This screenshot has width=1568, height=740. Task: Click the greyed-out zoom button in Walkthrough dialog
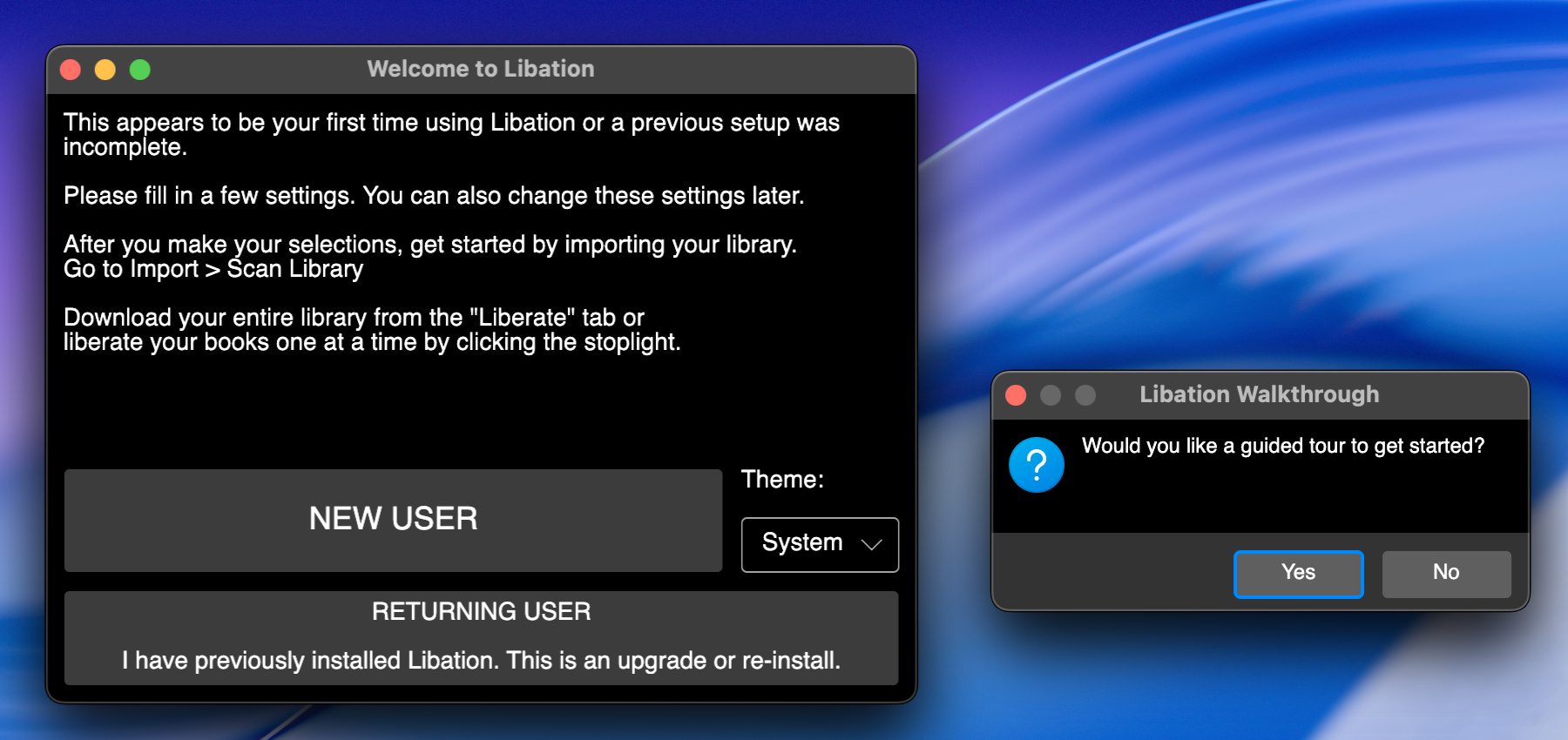(x=1085, y=395)
